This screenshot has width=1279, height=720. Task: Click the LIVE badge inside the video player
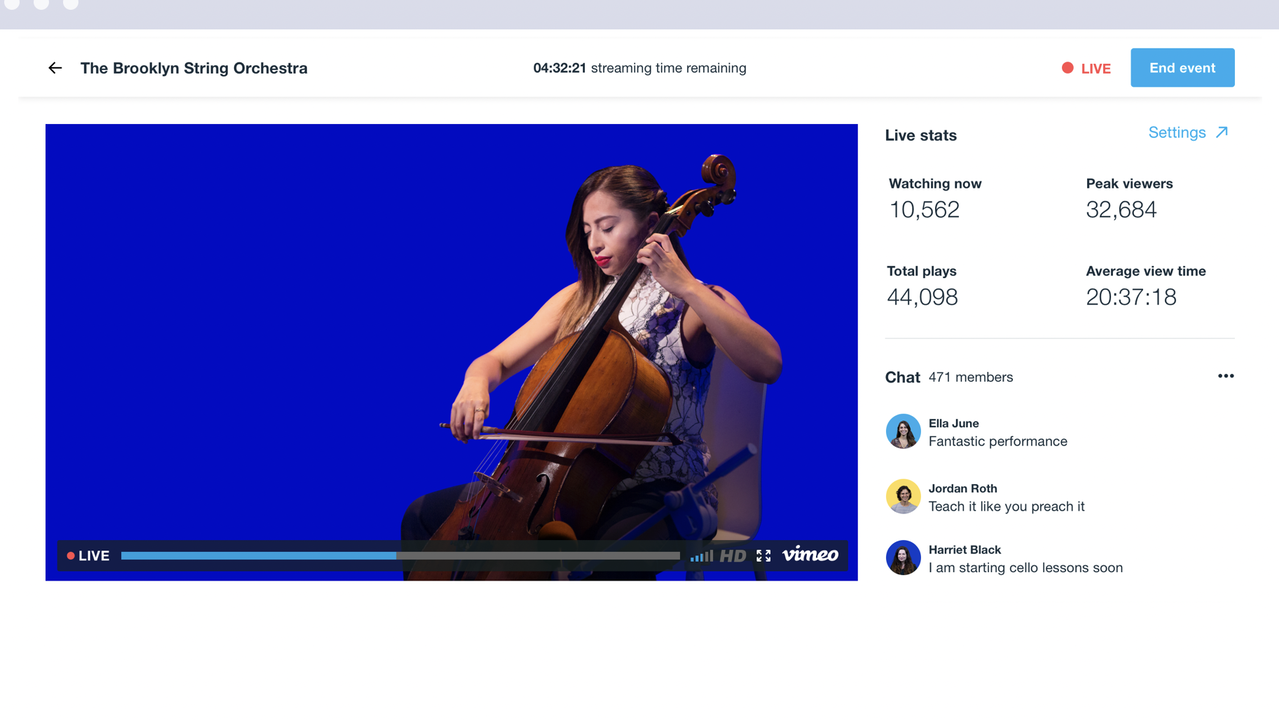point(88,555)
